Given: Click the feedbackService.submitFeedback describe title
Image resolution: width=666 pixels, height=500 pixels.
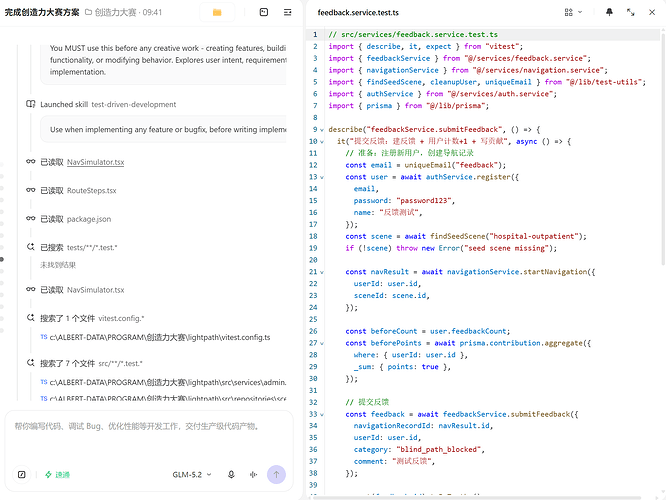Looking at the screenshot, I should click(434, 130).
